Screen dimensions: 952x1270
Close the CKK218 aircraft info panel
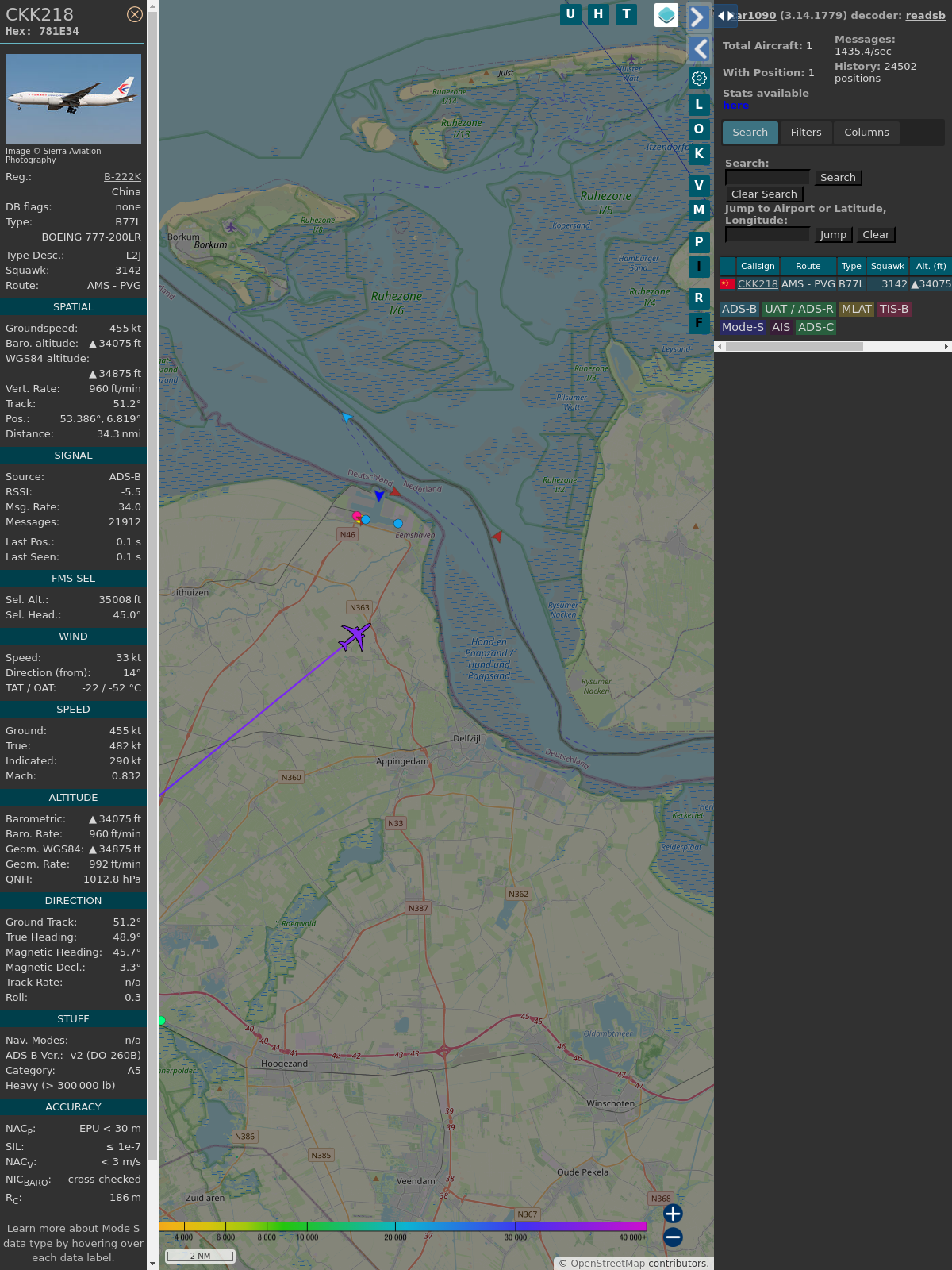tap(135, 14)
